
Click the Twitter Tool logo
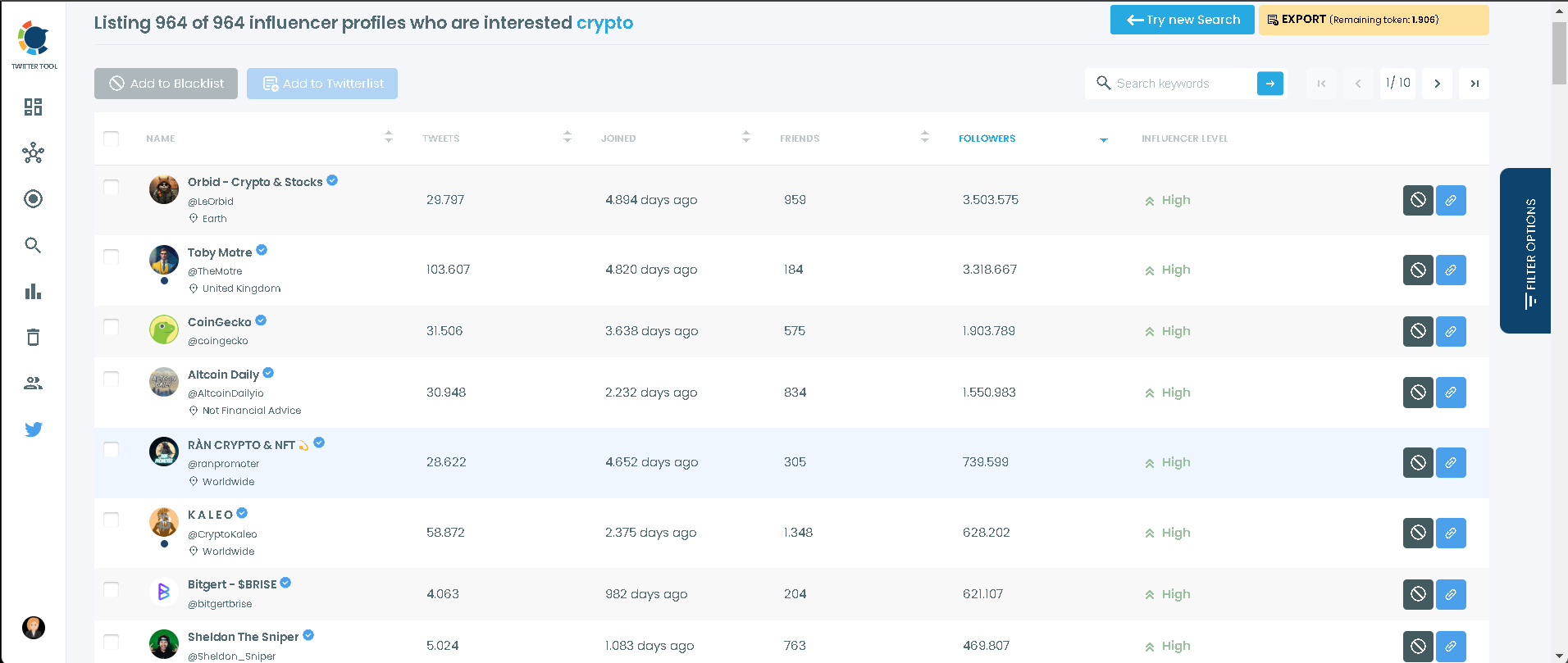click(x=34, y=45)
